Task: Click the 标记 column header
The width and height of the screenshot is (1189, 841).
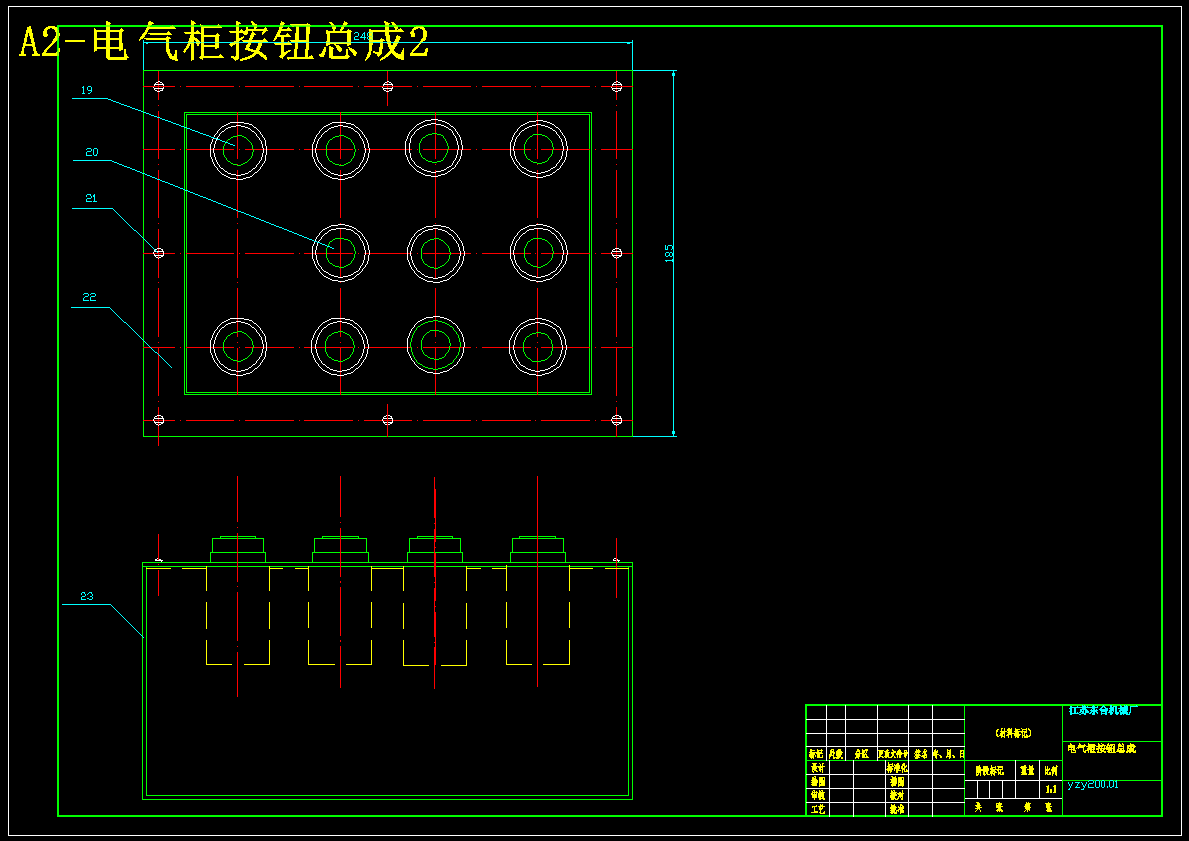Action: pyautogui.click(x=815, y=755)
